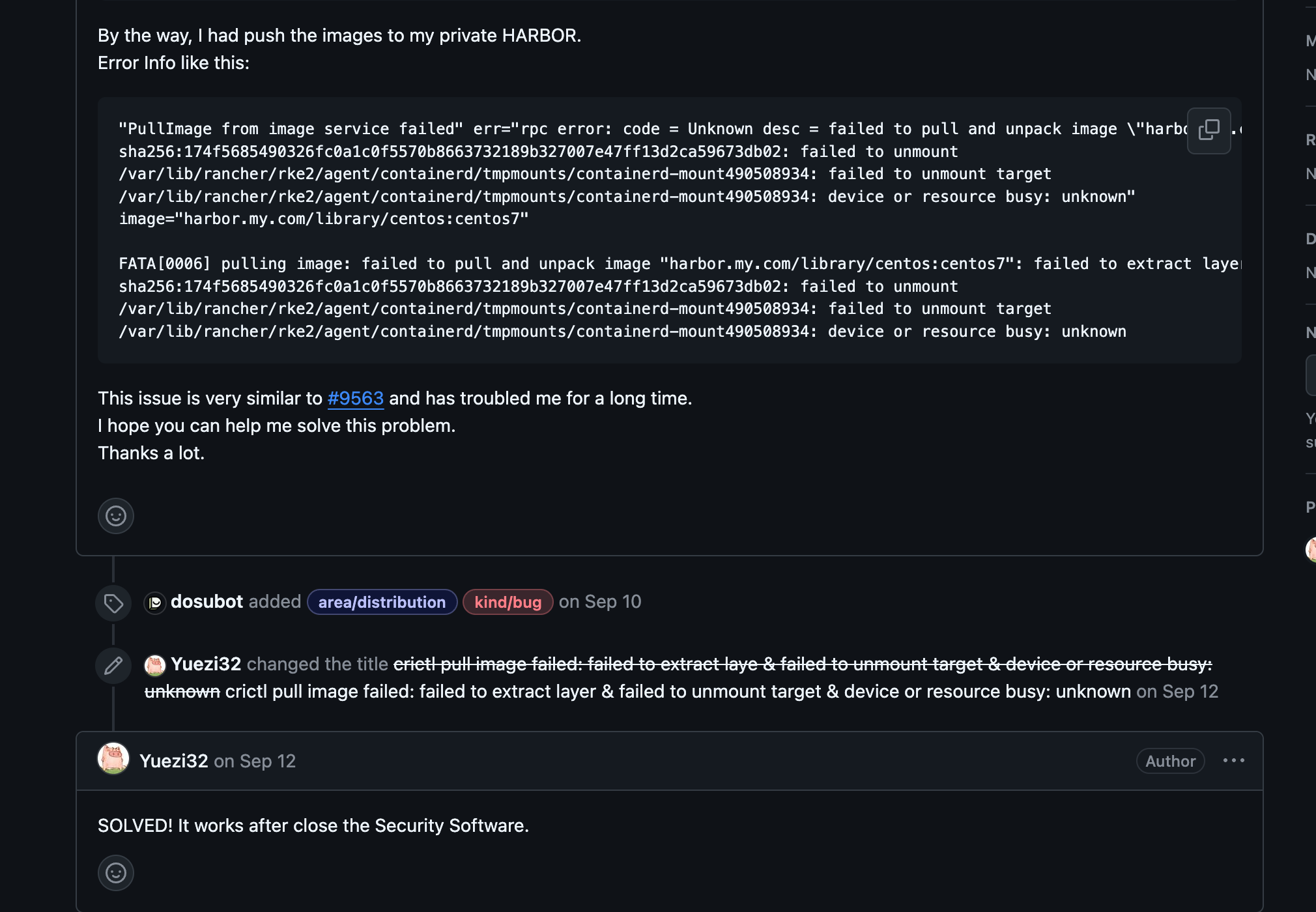The image size is (1316, 912).
Task: Open the dosubot profile link
Action: (x=207, y=601)
